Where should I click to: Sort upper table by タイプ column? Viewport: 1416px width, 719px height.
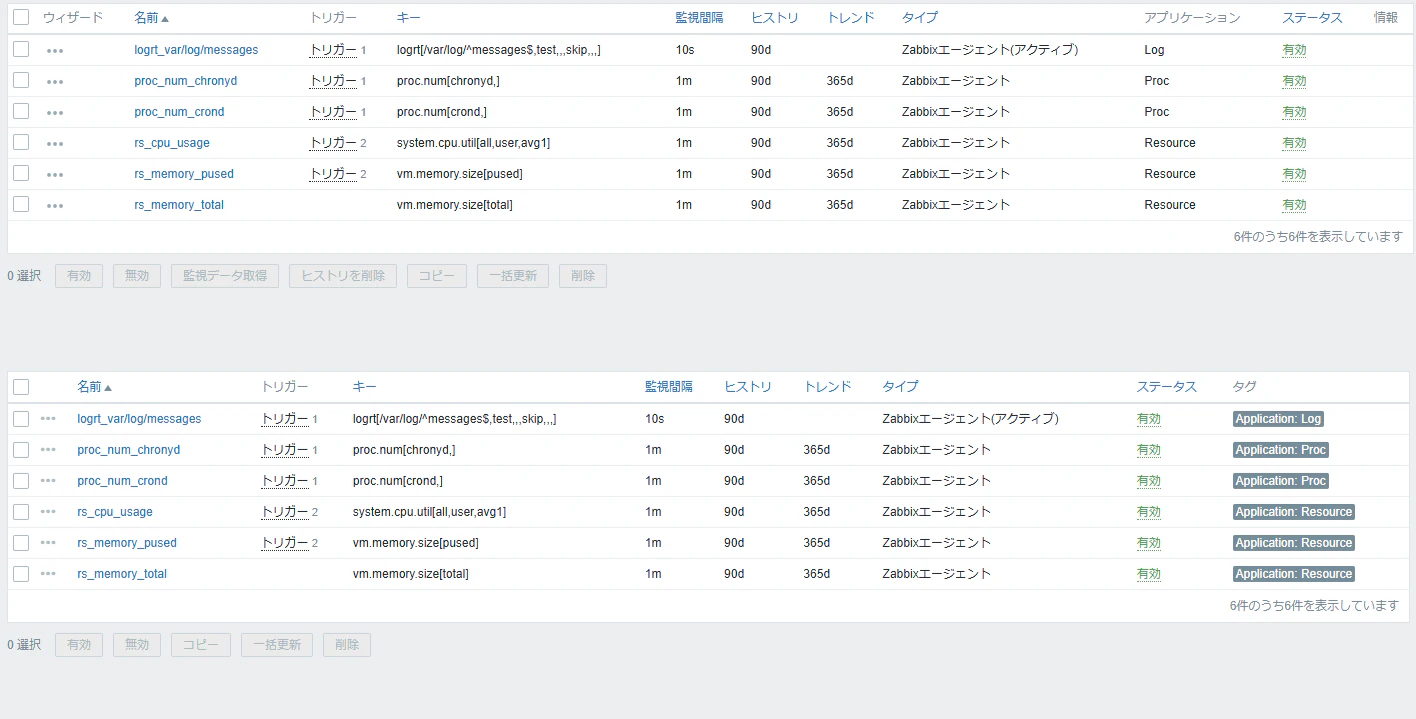click(920, 18)
